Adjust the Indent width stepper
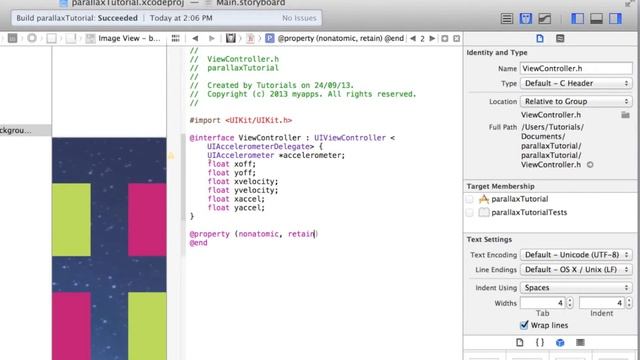Viewport: 640px width, 360px height. tap(629, 303)
